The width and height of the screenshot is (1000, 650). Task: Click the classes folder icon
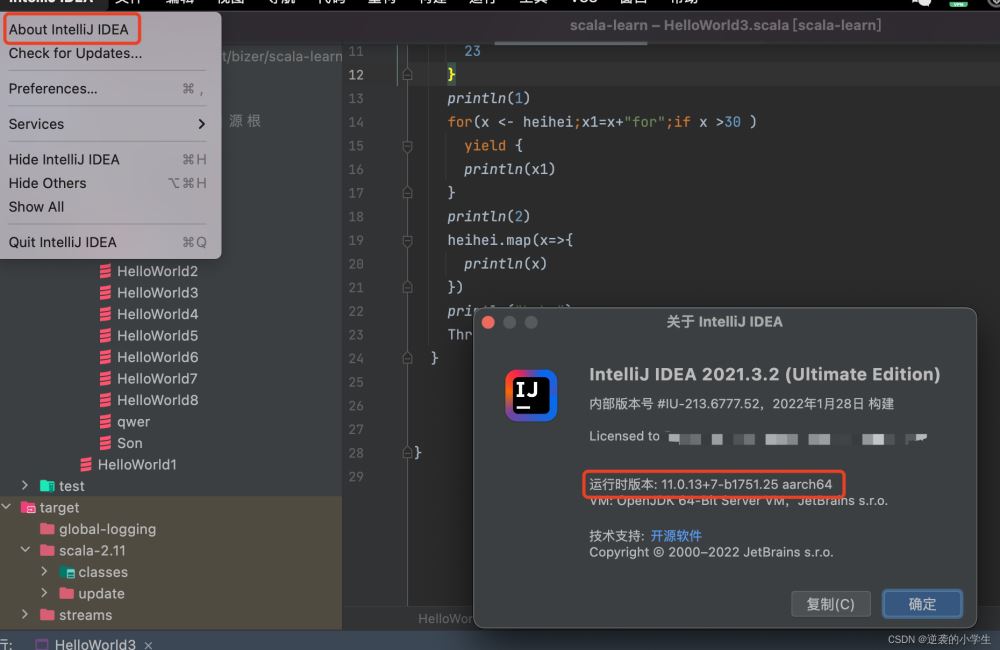67,572
